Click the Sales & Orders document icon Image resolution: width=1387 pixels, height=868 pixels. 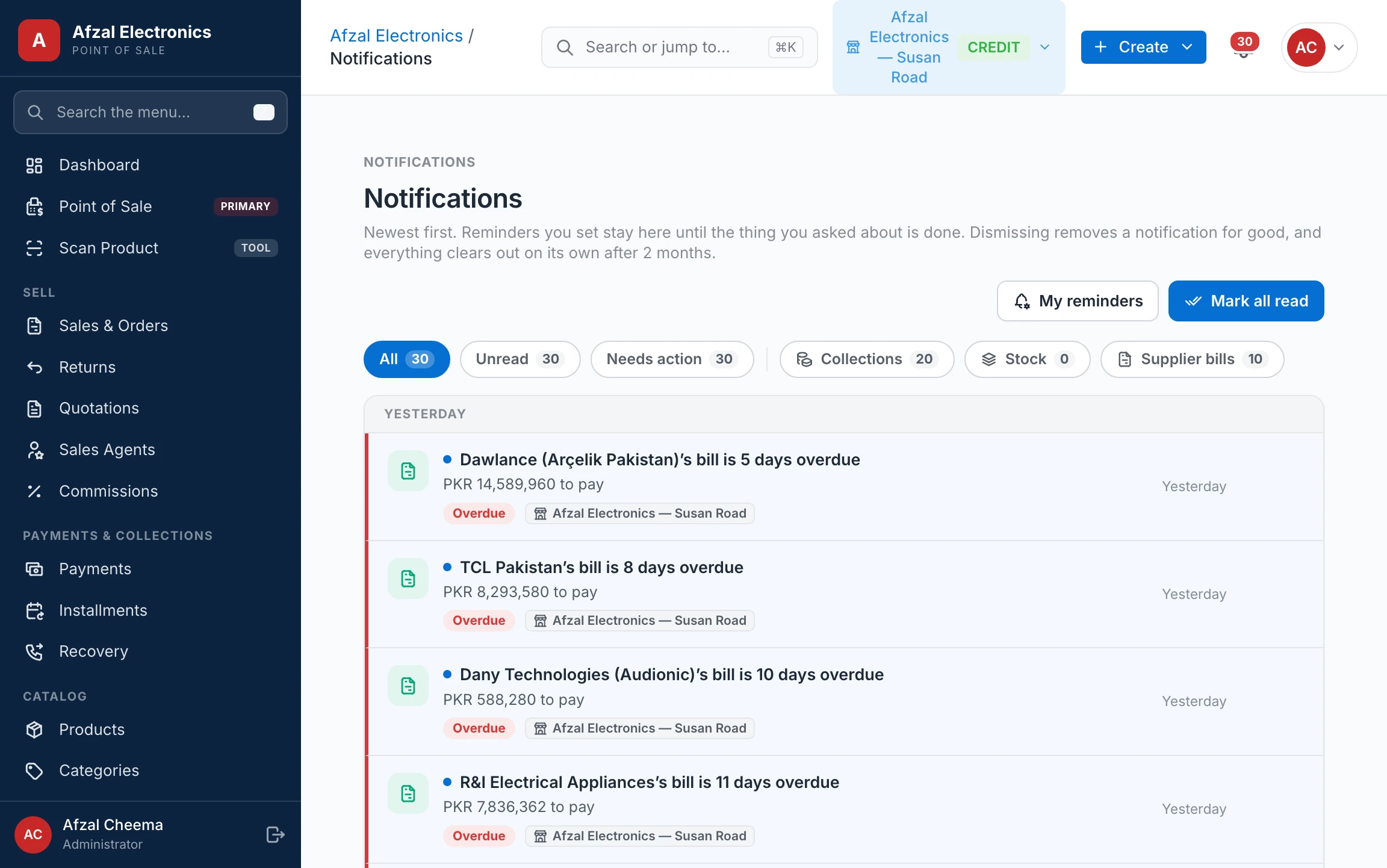coord(34,326)
